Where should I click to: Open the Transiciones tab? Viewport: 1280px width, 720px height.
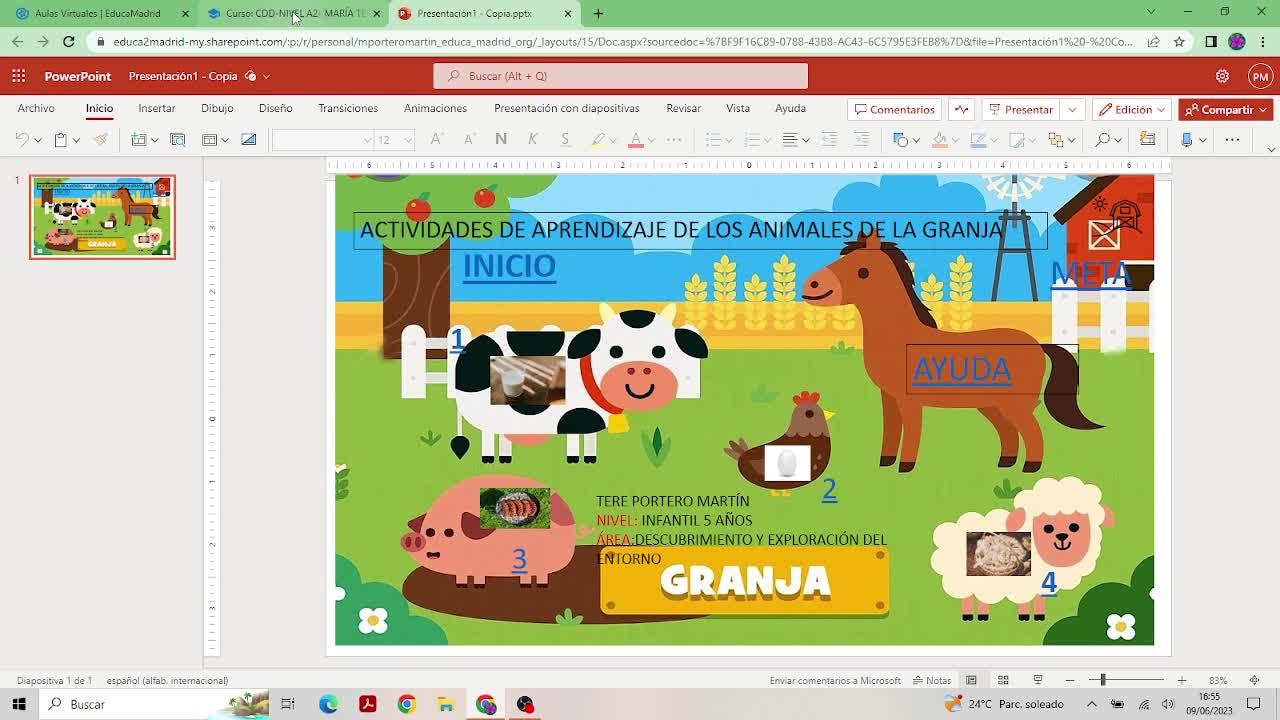(x=348, y=108)
